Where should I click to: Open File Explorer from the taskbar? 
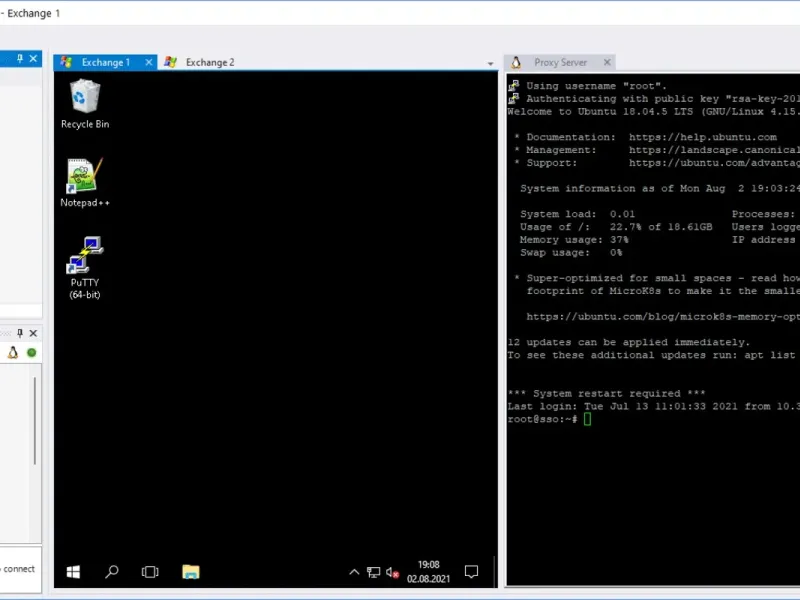191,572
